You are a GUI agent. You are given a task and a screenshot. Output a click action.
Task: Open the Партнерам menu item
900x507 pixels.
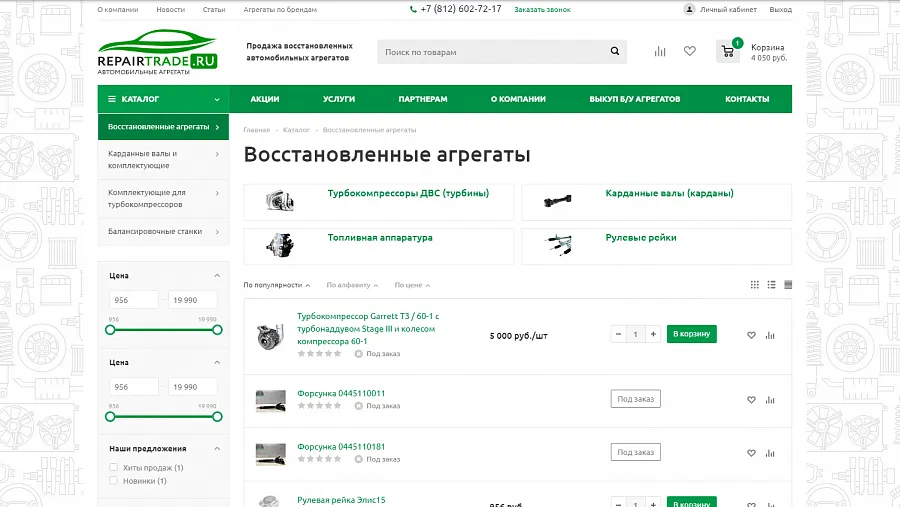coord(423,99)
